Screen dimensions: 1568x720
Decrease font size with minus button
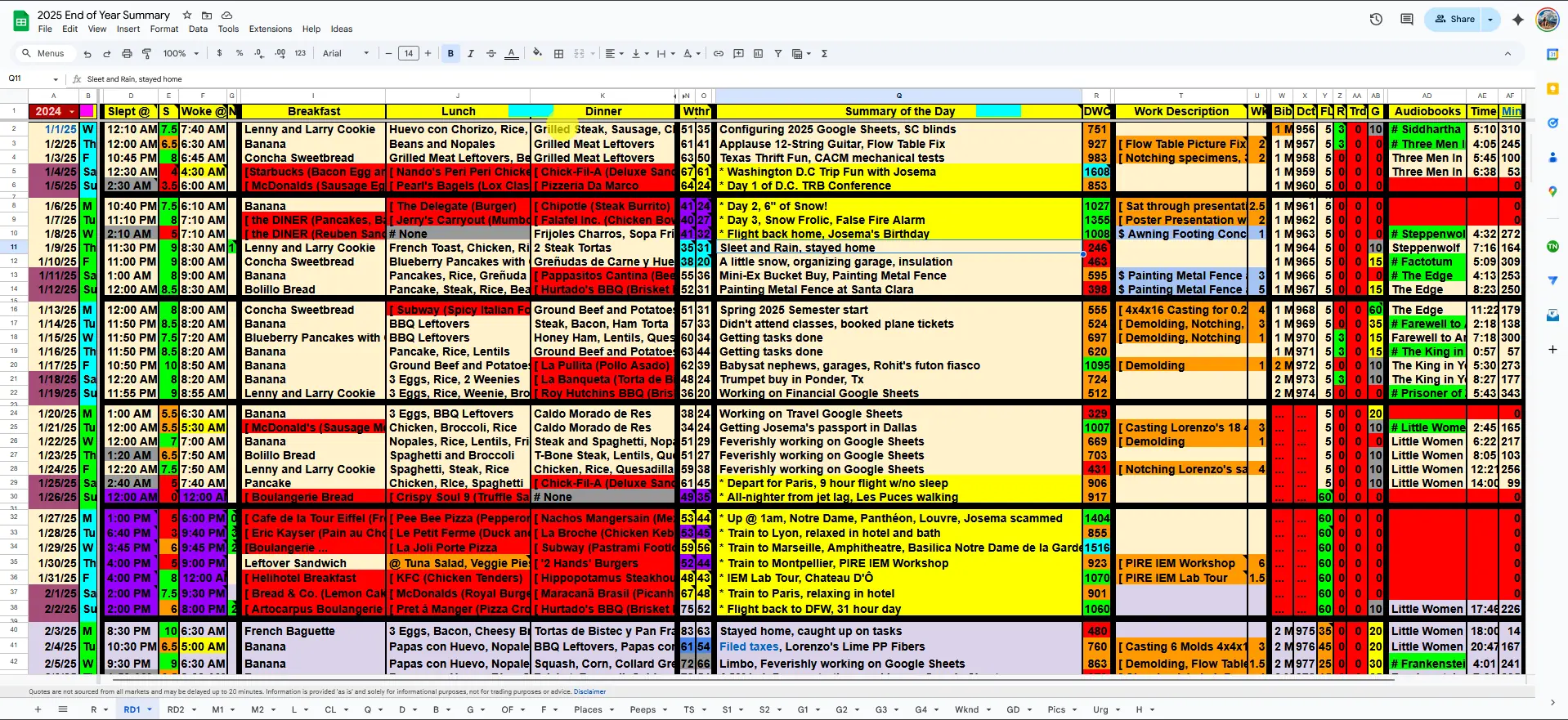tap(389, 54)
